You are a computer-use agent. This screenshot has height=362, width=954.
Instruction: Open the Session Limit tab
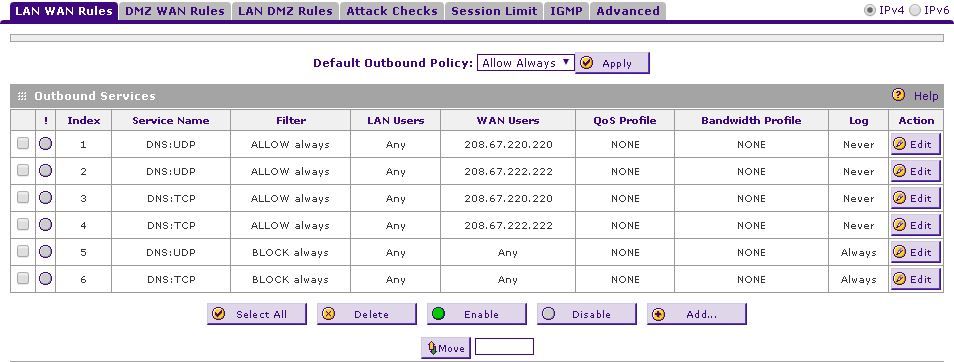(x=494, y=11)
